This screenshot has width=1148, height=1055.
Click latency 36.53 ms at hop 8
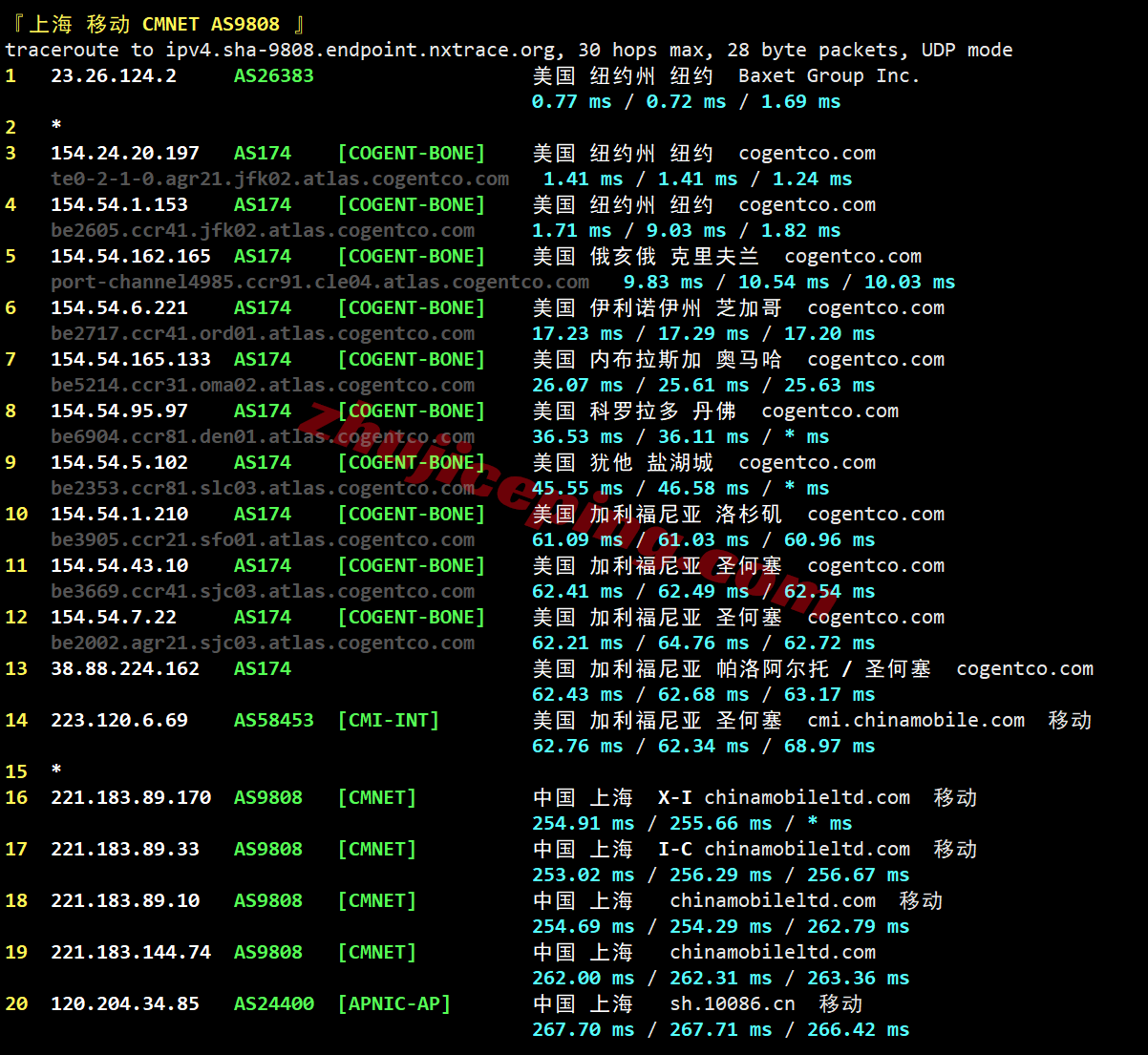[x=578, y=436]
